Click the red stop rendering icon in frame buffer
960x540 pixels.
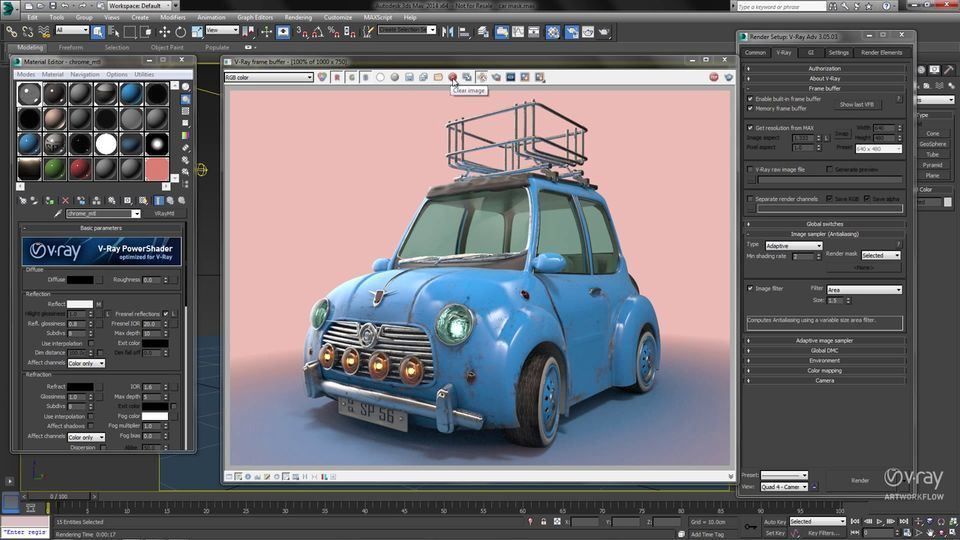714,77
